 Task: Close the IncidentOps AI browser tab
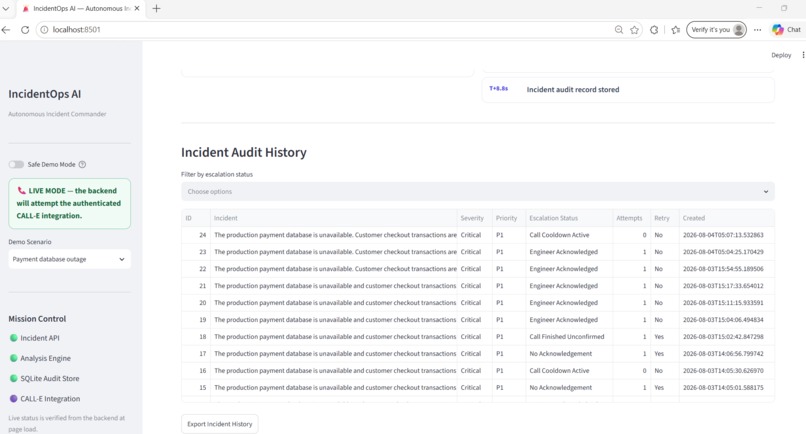coord(137,8)
